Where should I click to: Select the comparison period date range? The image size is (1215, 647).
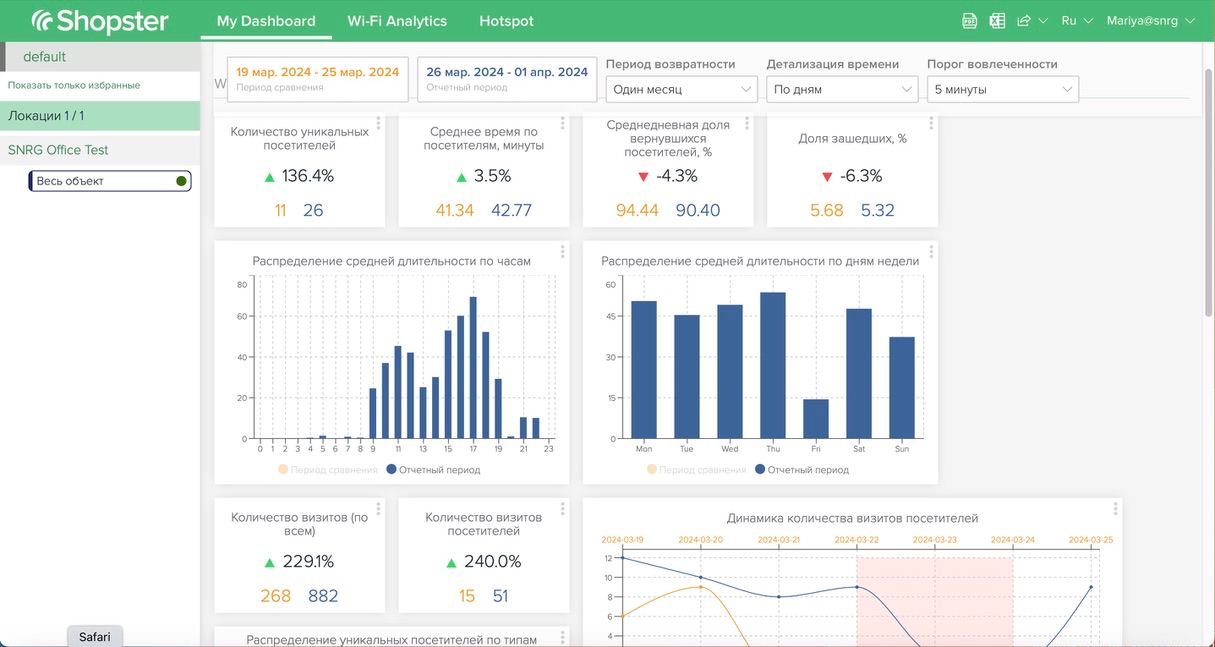318,78
